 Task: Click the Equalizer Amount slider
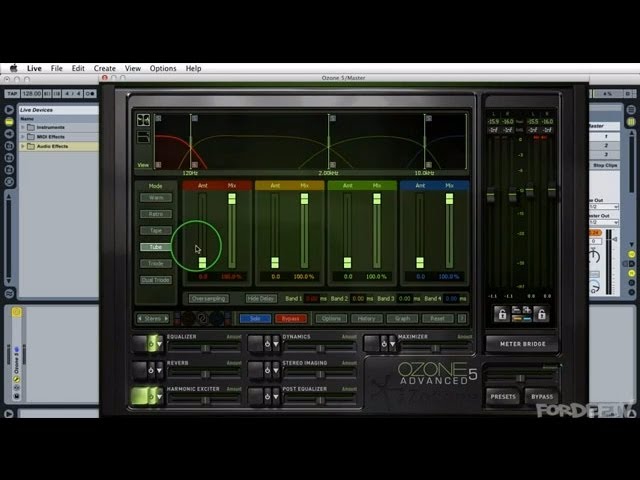205,348
